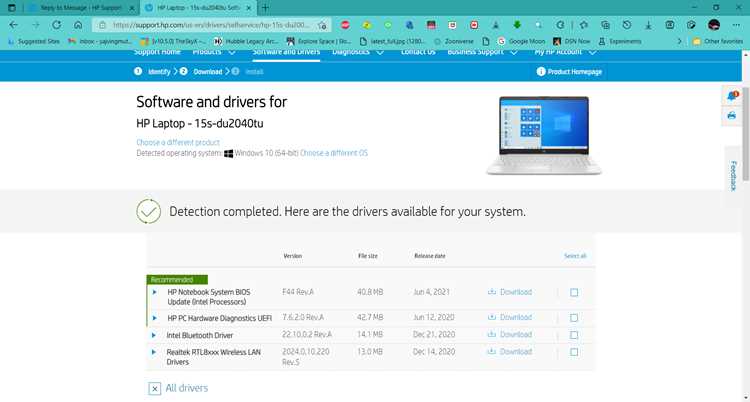Click Choose a different OS link

coord(334,153)
